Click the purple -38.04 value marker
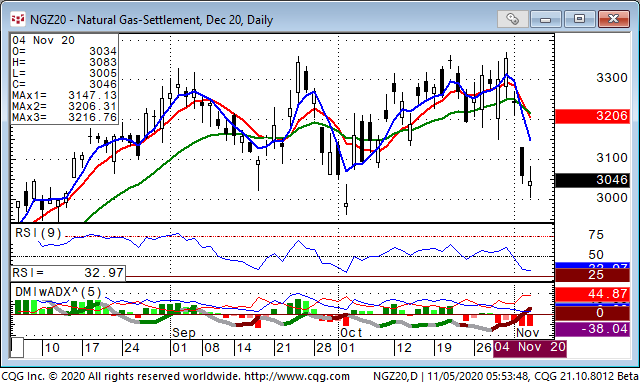 (x=592, y=329)
